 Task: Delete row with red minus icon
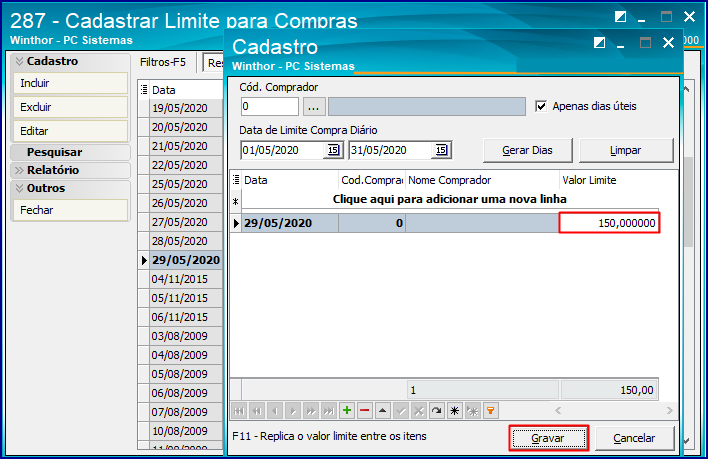point(365,411)
